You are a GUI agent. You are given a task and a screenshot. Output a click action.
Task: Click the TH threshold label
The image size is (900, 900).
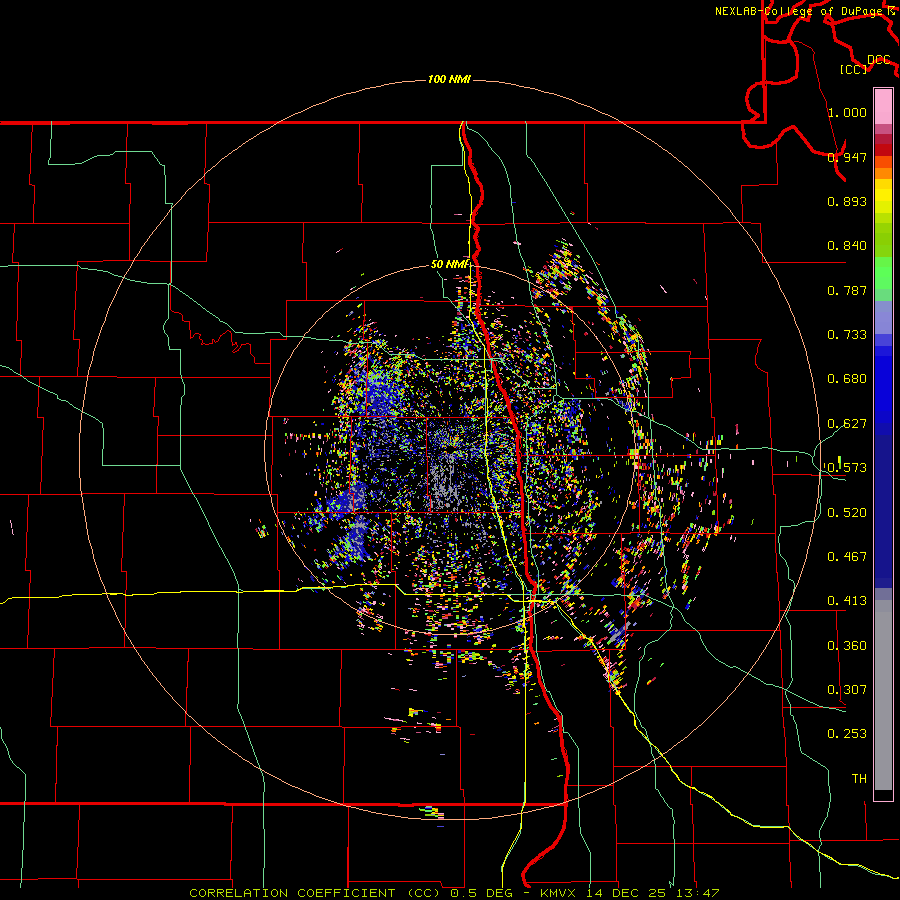coord(859,779)
